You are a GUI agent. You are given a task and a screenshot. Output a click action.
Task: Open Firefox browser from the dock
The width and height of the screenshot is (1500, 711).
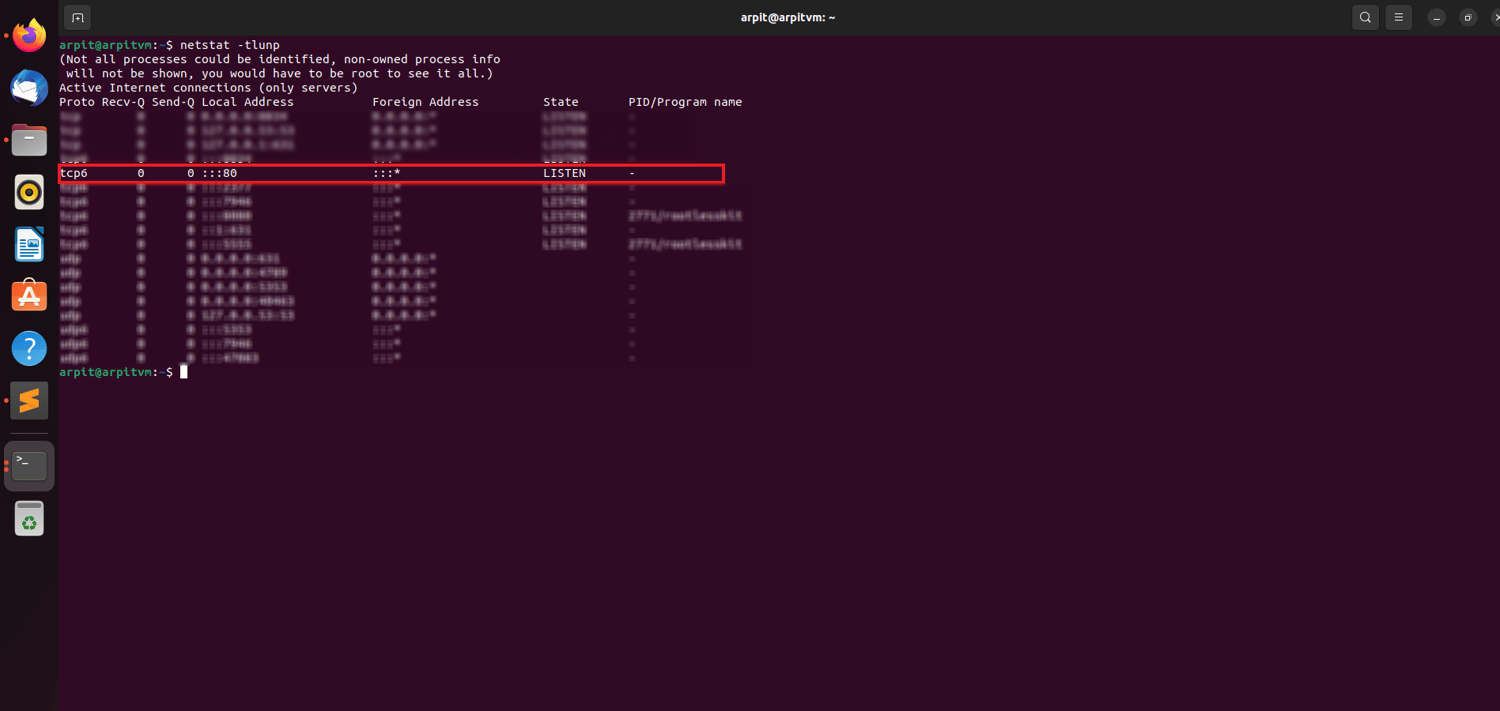pyautogui.click(x=29, y=35)
